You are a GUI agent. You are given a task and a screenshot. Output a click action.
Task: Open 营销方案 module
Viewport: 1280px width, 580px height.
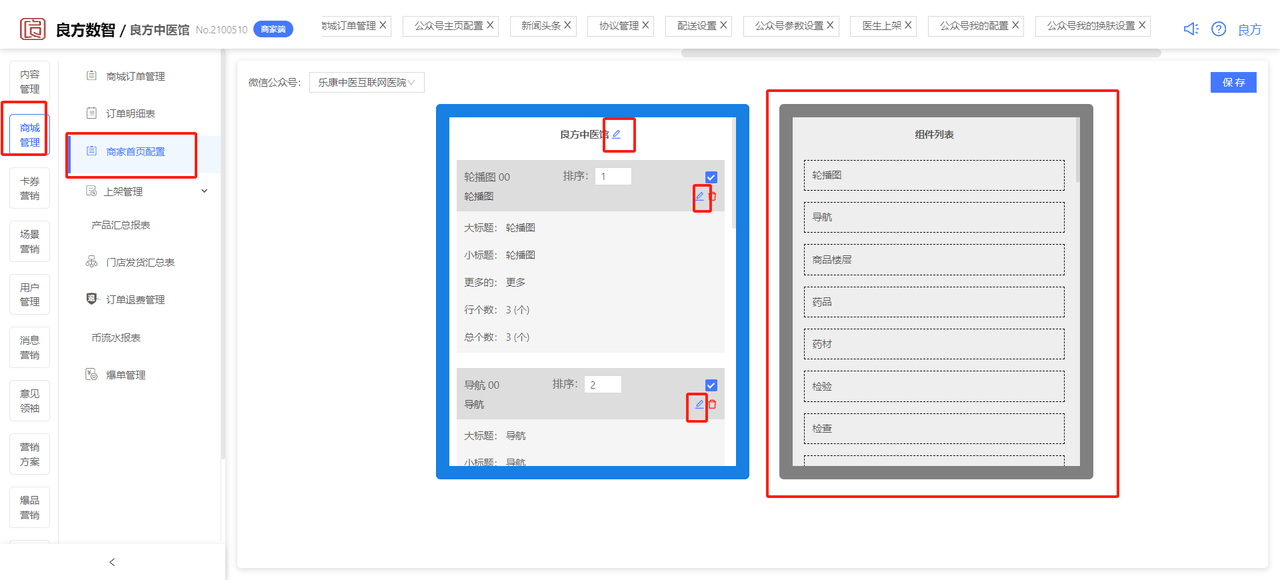[30, 454]
